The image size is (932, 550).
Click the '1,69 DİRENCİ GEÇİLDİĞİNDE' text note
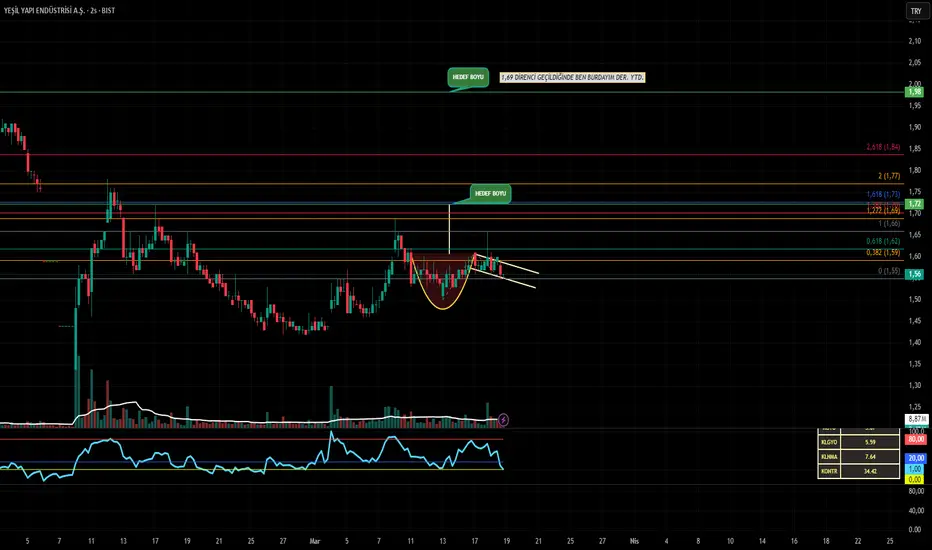pyautogui.click(x=572, y=77)
